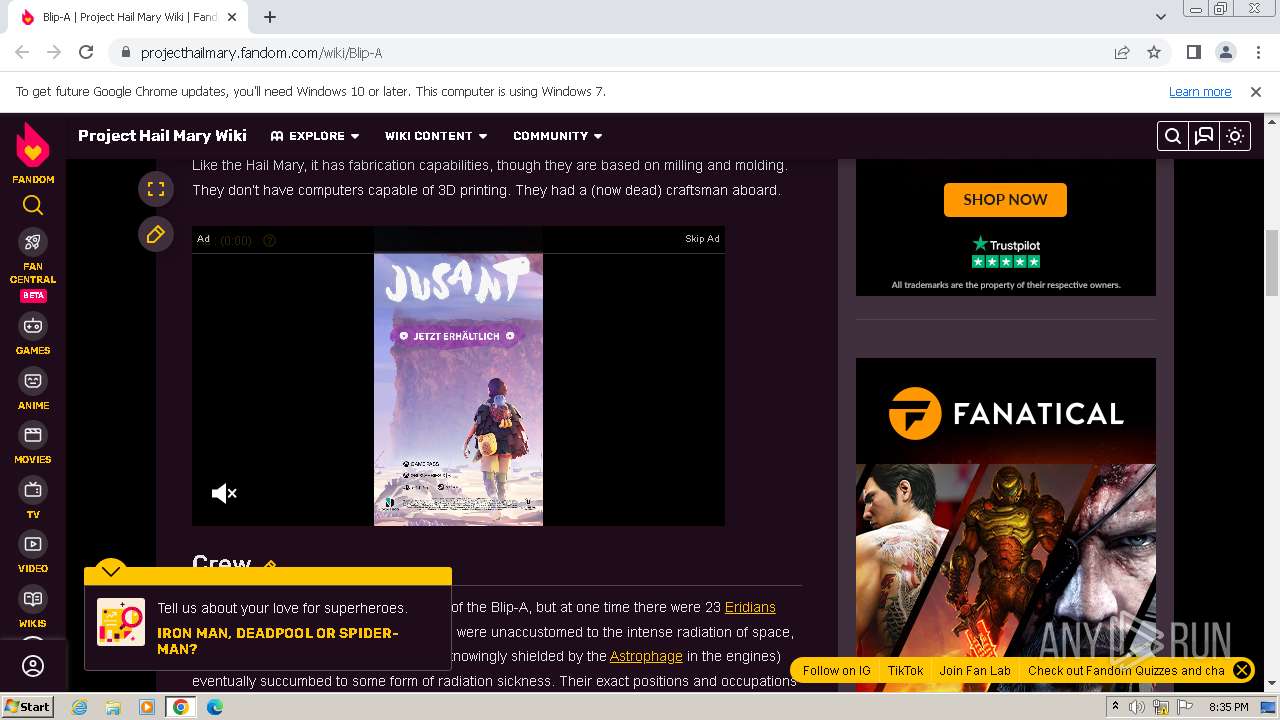Open Windows Explorer folder on taskbar
This screenshot has height=720, width=1280.
[x=112, y=707]
